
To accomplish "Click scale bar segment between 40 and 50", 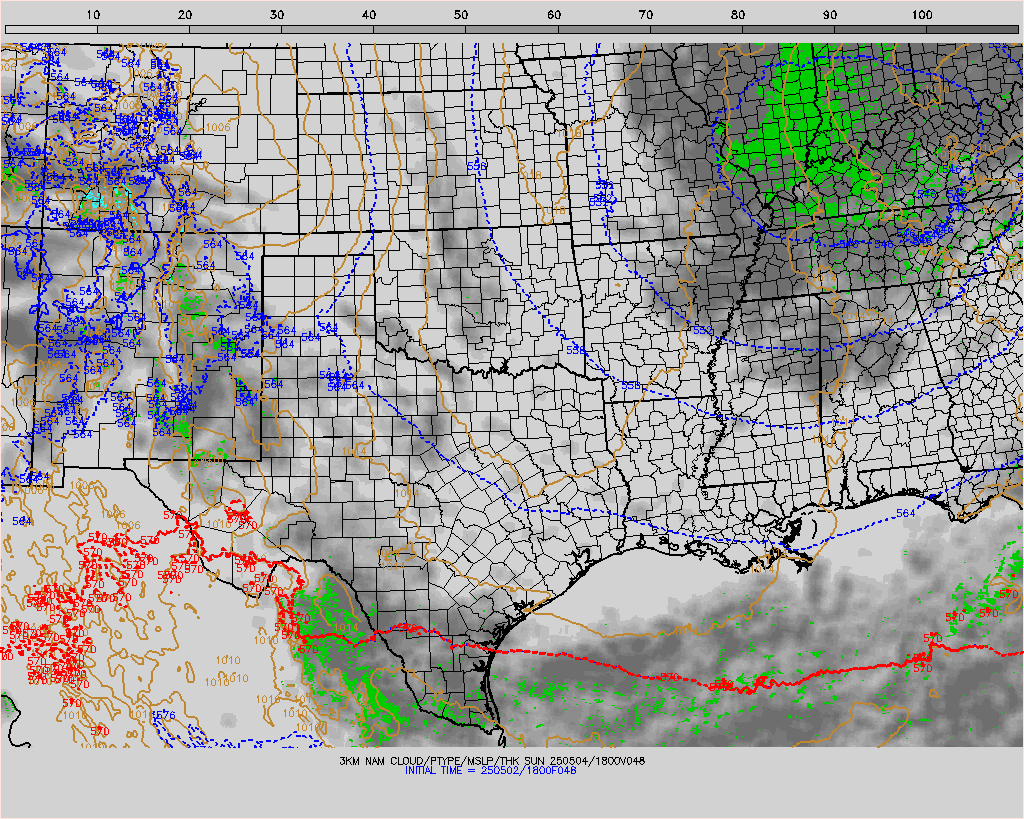I will pyautogui.click(x=419, y=29).
